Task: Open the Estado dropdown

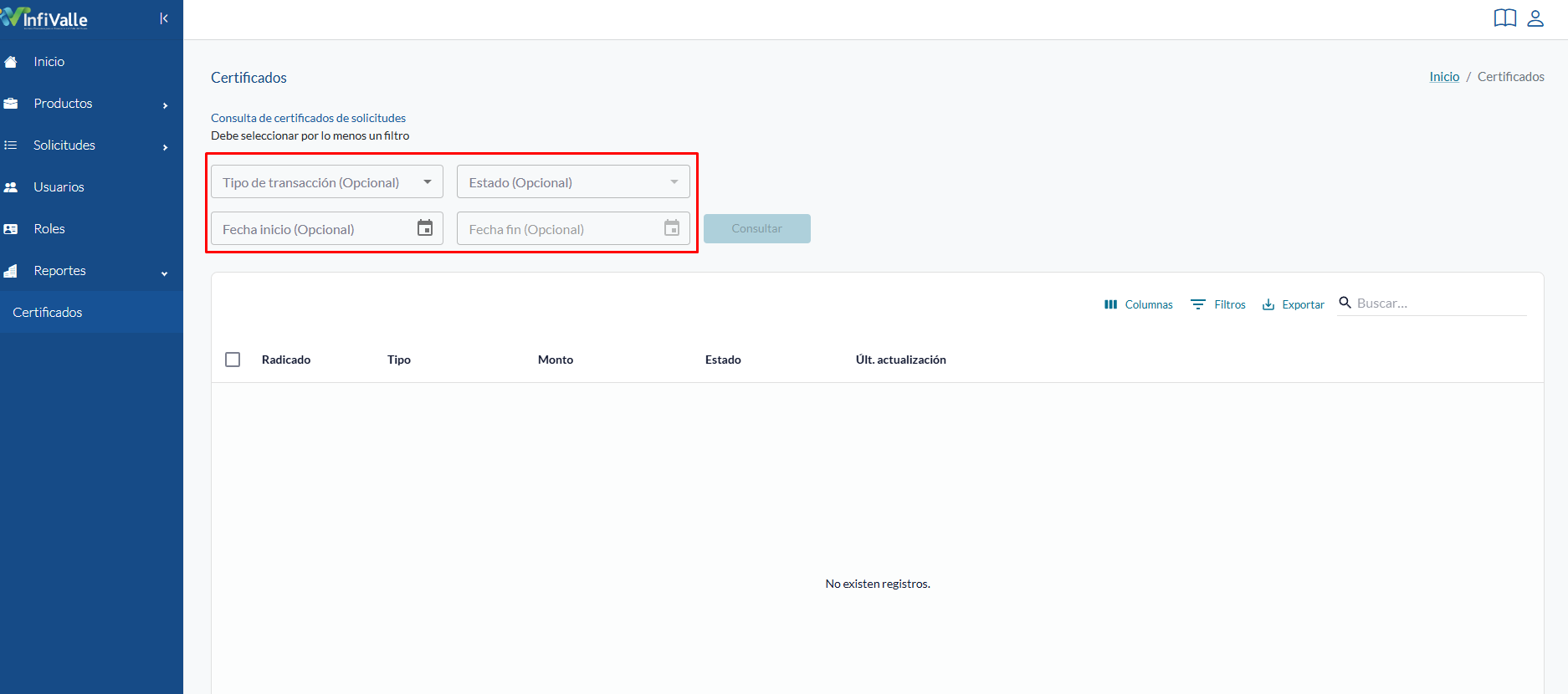Action: 573,181
